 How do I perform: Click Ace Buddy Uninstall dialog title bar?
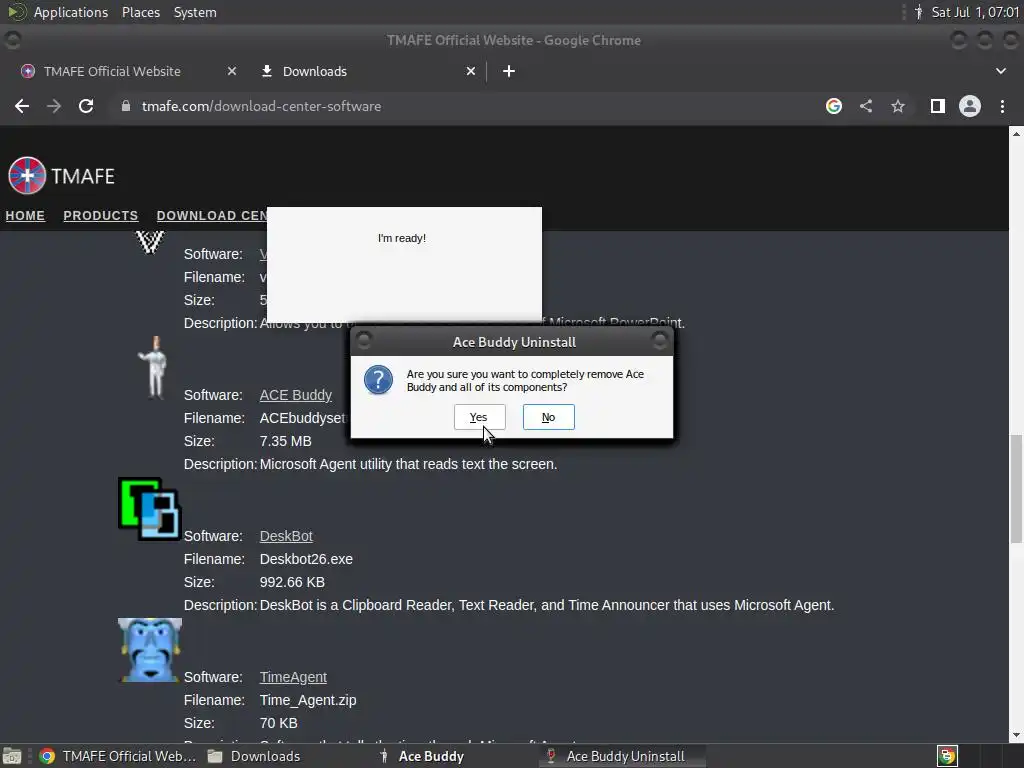tap(512, 342)
